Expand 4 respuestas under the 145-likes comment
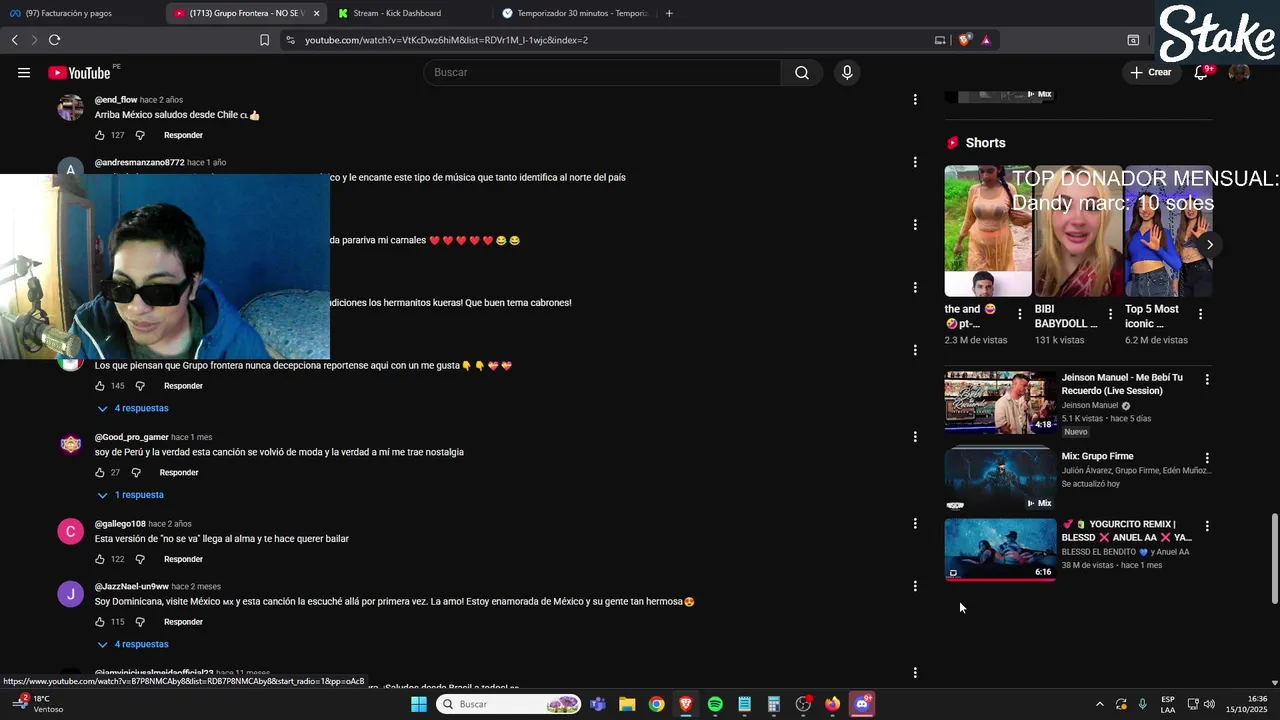The image size is (1280, 720). coord(133,408)
